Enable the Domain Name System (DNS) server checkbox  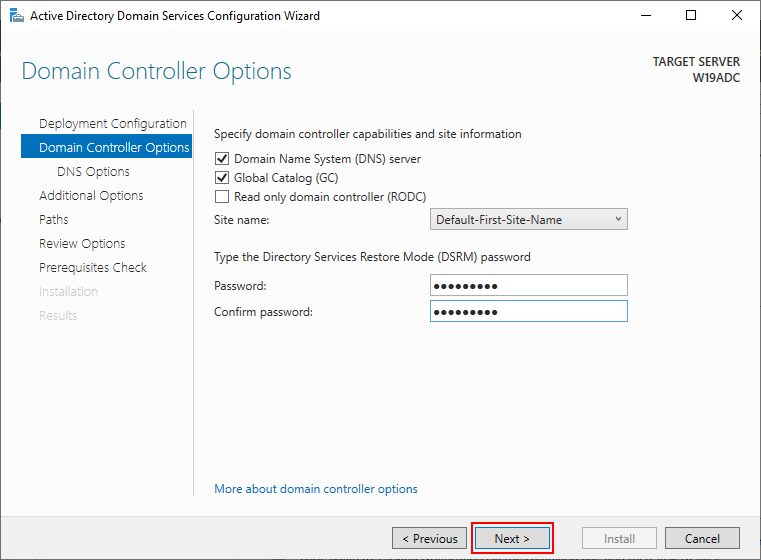coord(222,159)
